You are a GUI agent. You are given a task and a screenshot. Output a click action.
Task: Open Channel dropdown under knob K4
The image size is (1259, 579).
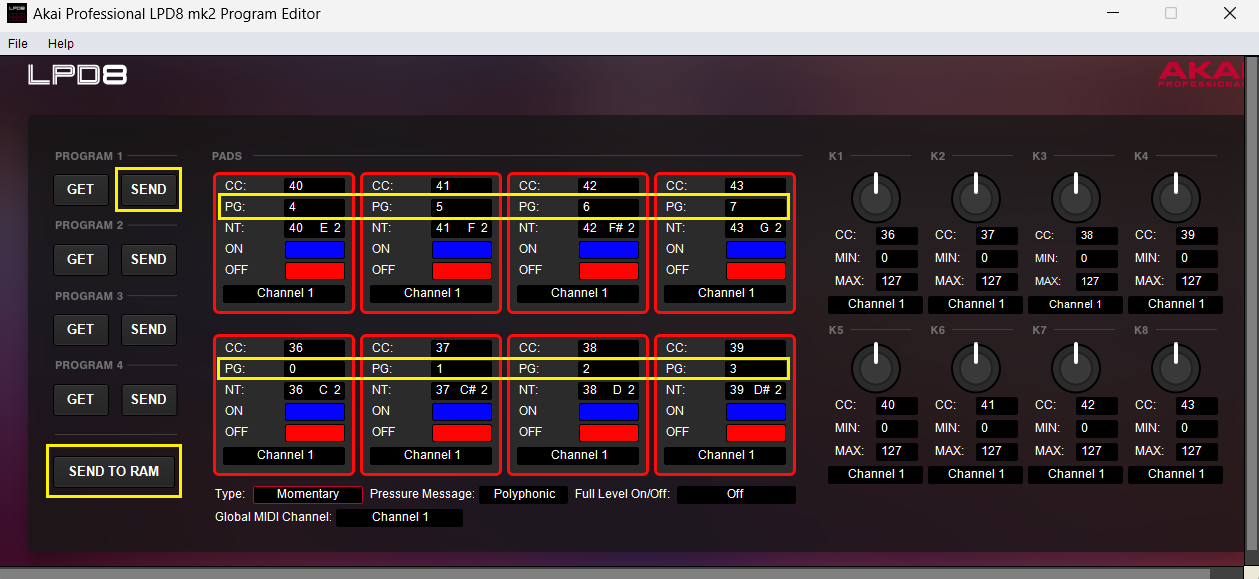click(x=1176, y=304)
